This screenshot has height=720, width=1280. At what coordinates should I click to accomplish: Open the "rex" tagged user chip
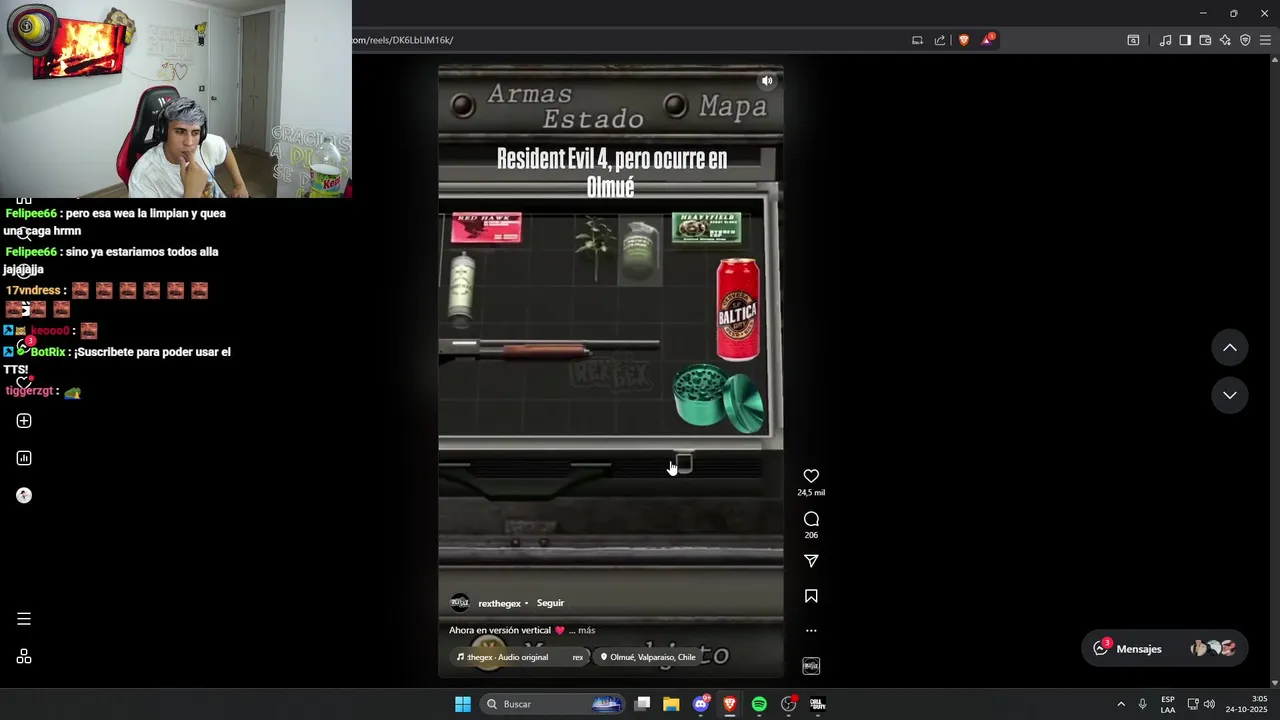(x=577, y=657)
